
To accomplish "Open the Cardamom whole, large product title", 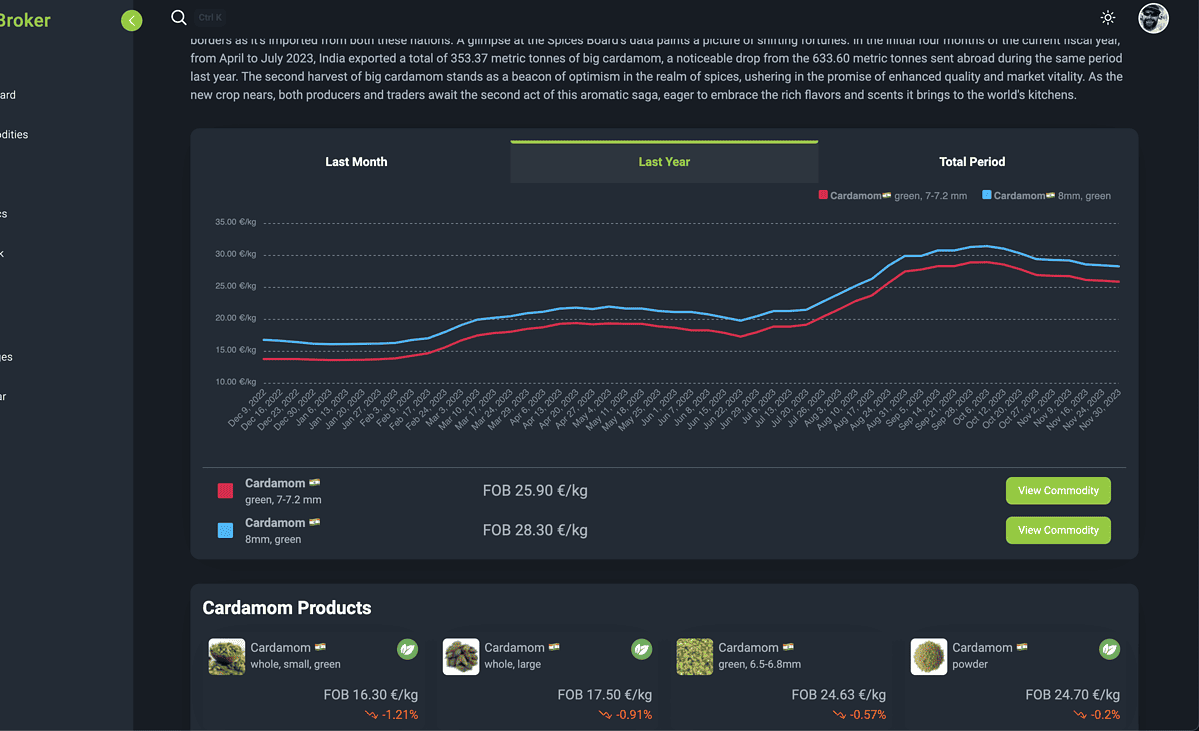I will pos(515,648).
